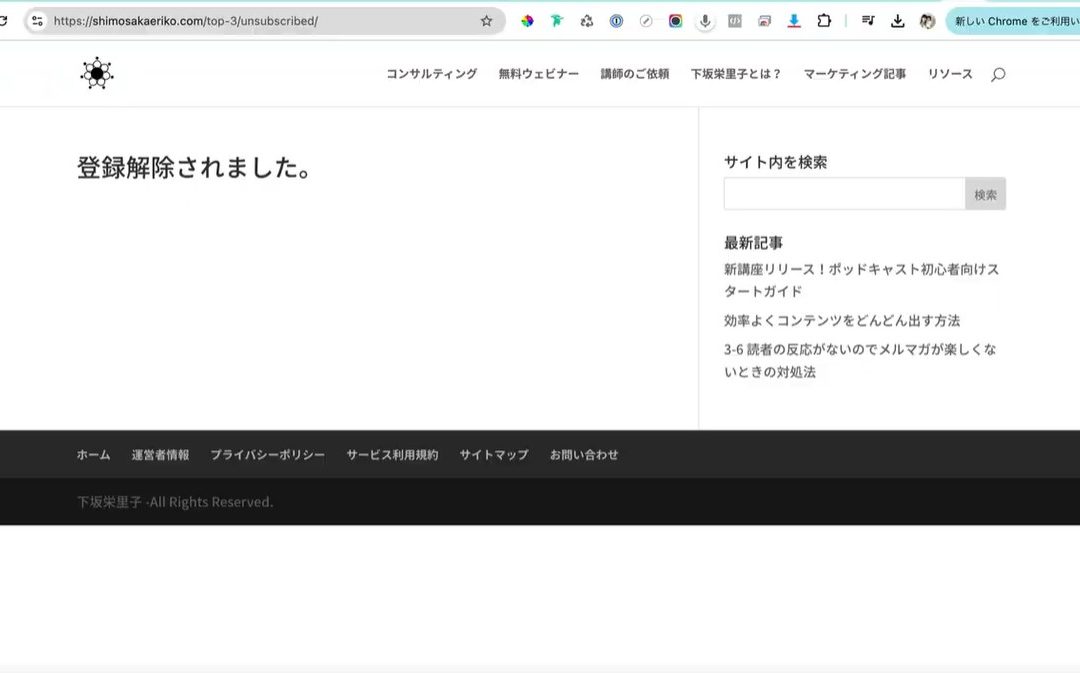Click the YouTube Music icon in the toolbar
The image size is (1080, 673).
(x=869, y=20)
